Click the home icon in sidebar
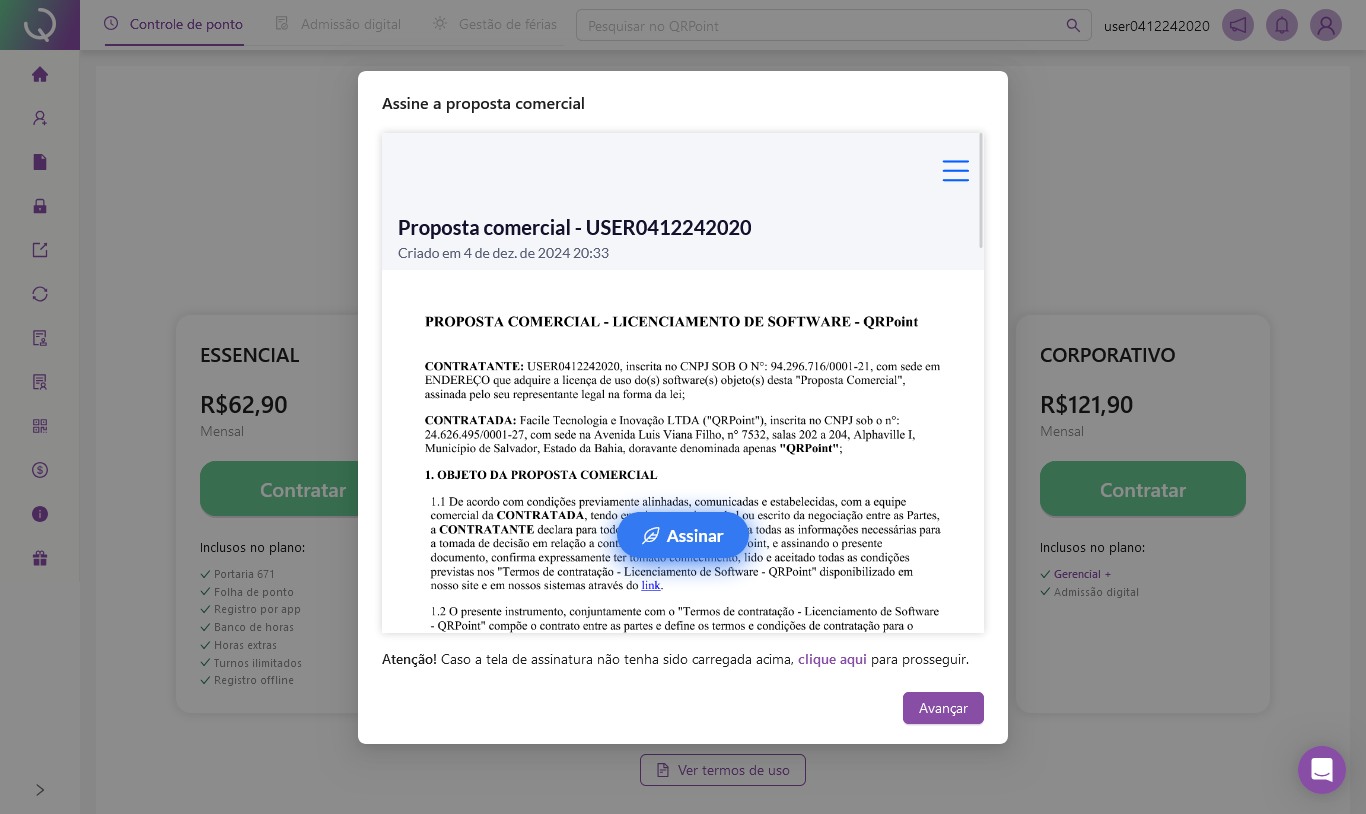 click(x=40, y=74)
